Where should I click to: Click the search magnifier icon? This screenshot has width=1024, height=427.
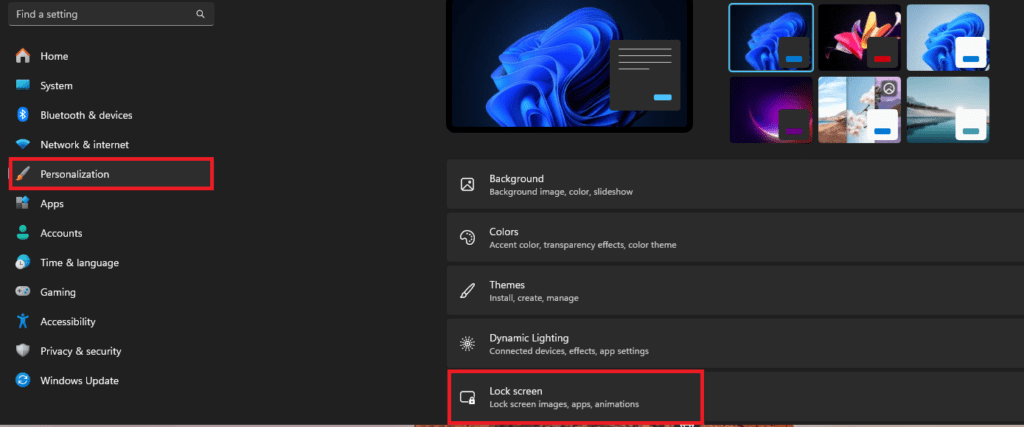pyautogui.click(x=200, y=14)
